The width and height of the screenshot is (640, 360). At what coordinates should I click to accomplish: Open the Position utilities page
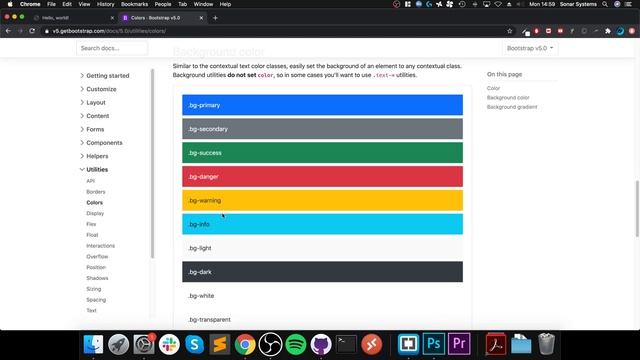click(96, 267)
